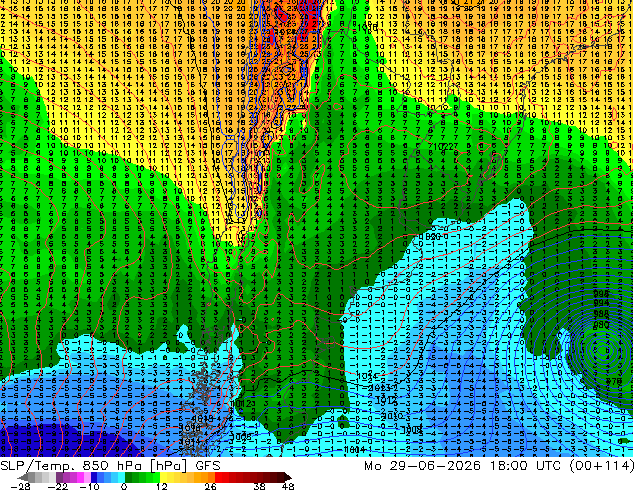Viewport: 634px width, 490px height.
Task: Click the 26 label under the color scale
Action: point(210,486)
